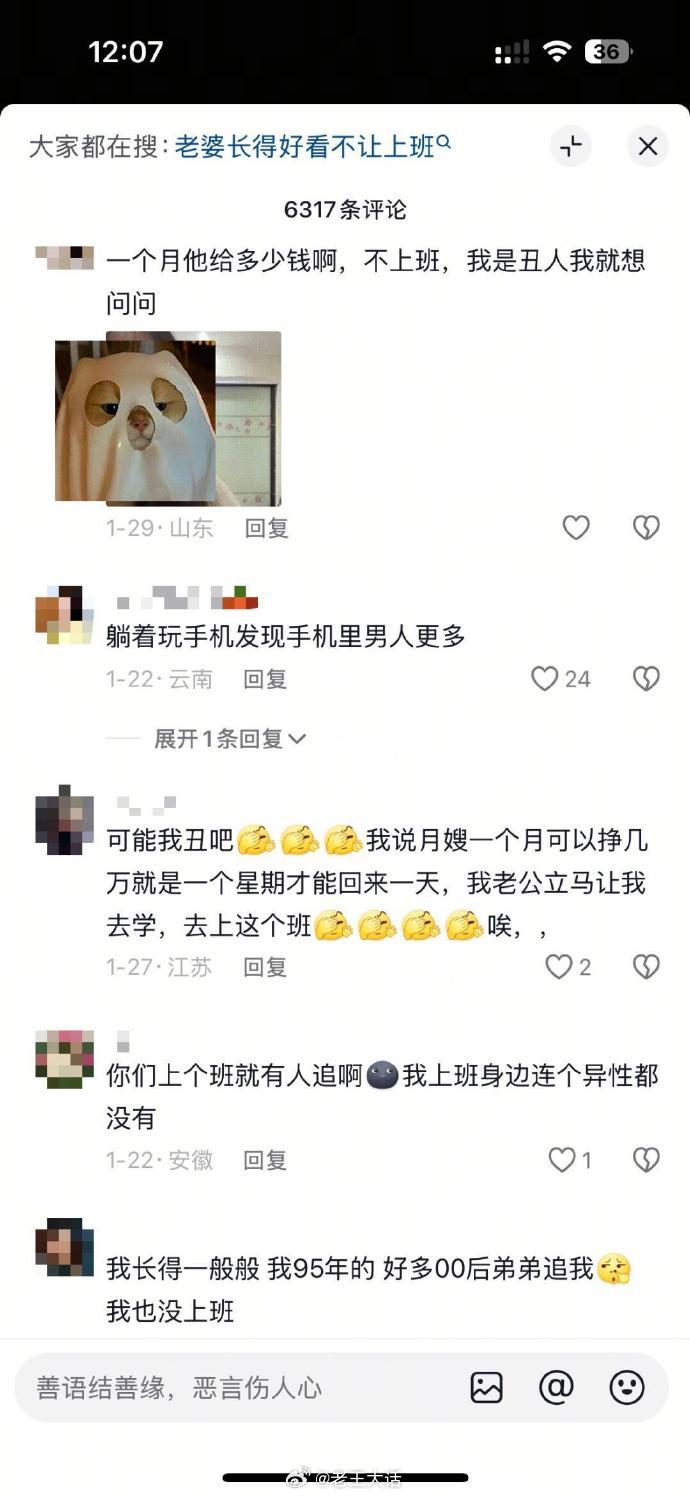Tap the @ mention icon

[556, 1387]
